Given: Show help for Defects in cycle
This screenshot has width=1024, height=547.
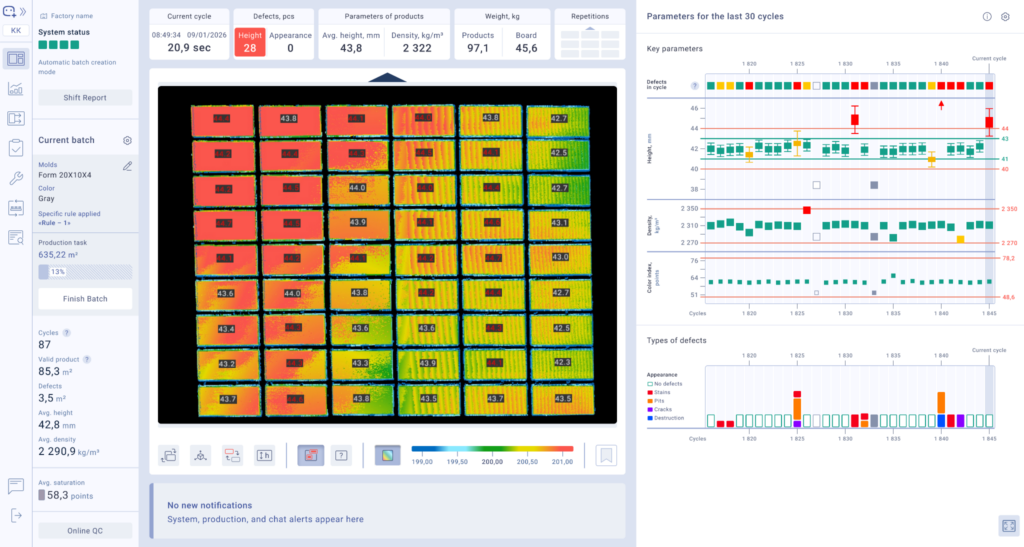Looking at the screenshot, I should tap(695, 86).
